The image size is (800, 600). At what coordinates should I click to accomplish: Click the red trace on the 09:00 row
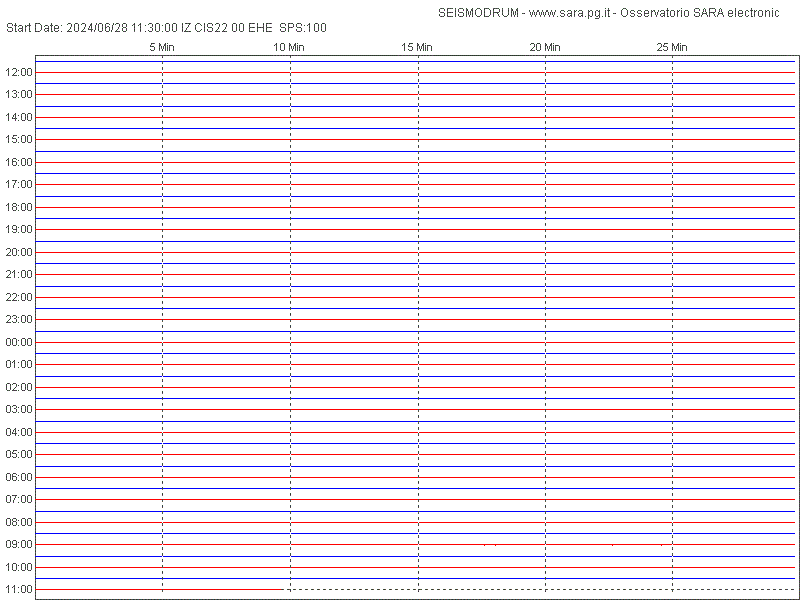[x=415, y=544]
